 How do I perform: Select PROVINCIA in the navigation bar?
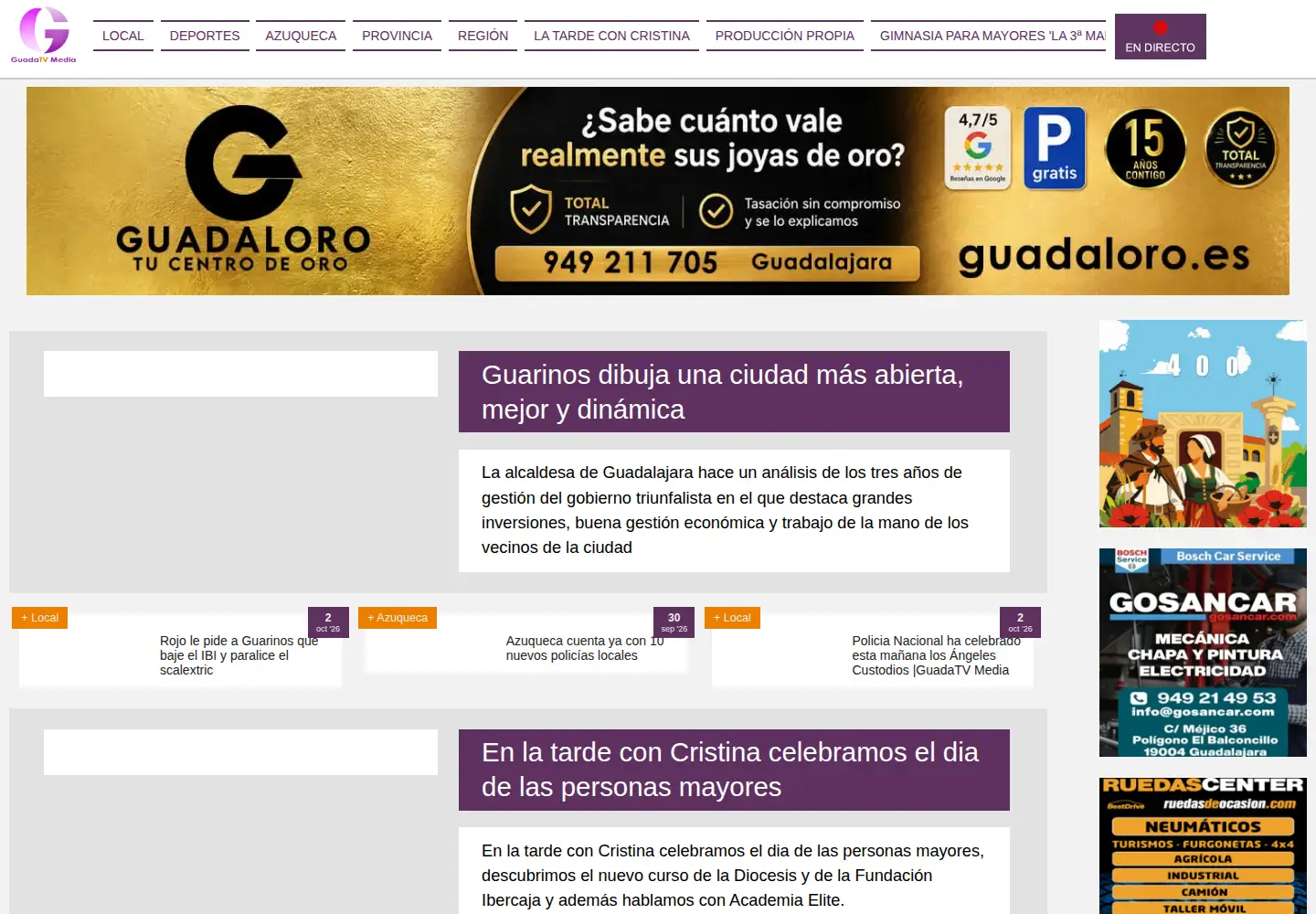tap(397, 36)
